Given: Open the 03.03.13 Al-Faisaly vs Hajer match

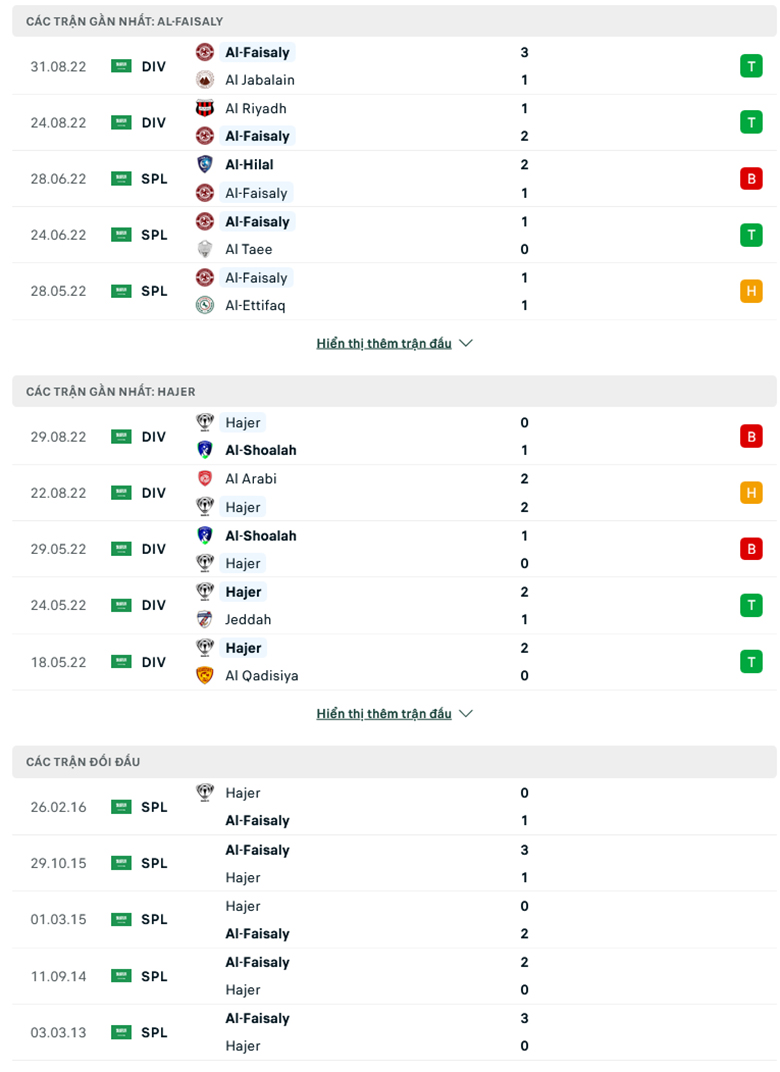Looking at the screenshot, I should click(390, 1032).
